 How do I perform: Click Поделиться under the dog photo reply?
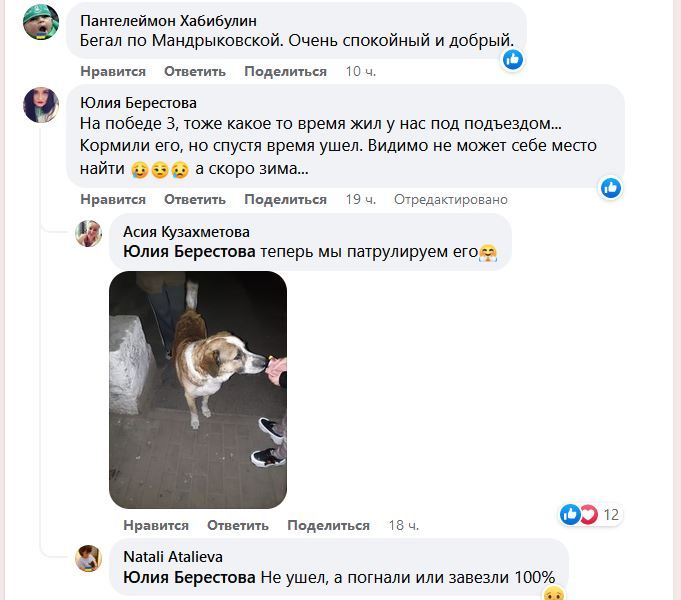328,525
